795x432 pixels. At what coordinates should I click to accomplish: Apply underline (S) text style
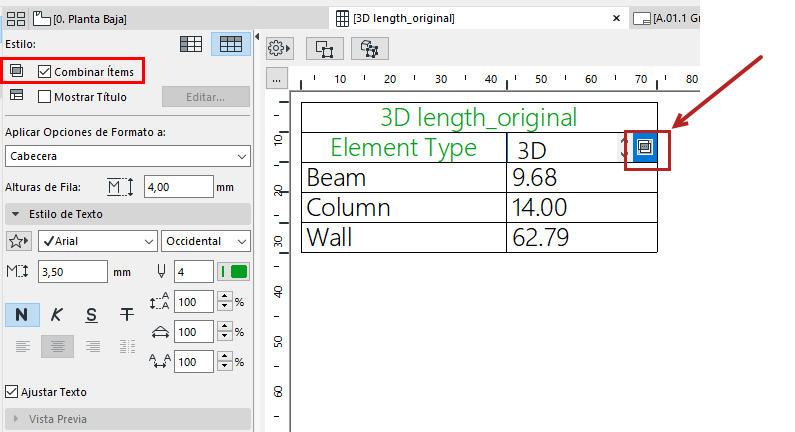(x=92, y=314)
